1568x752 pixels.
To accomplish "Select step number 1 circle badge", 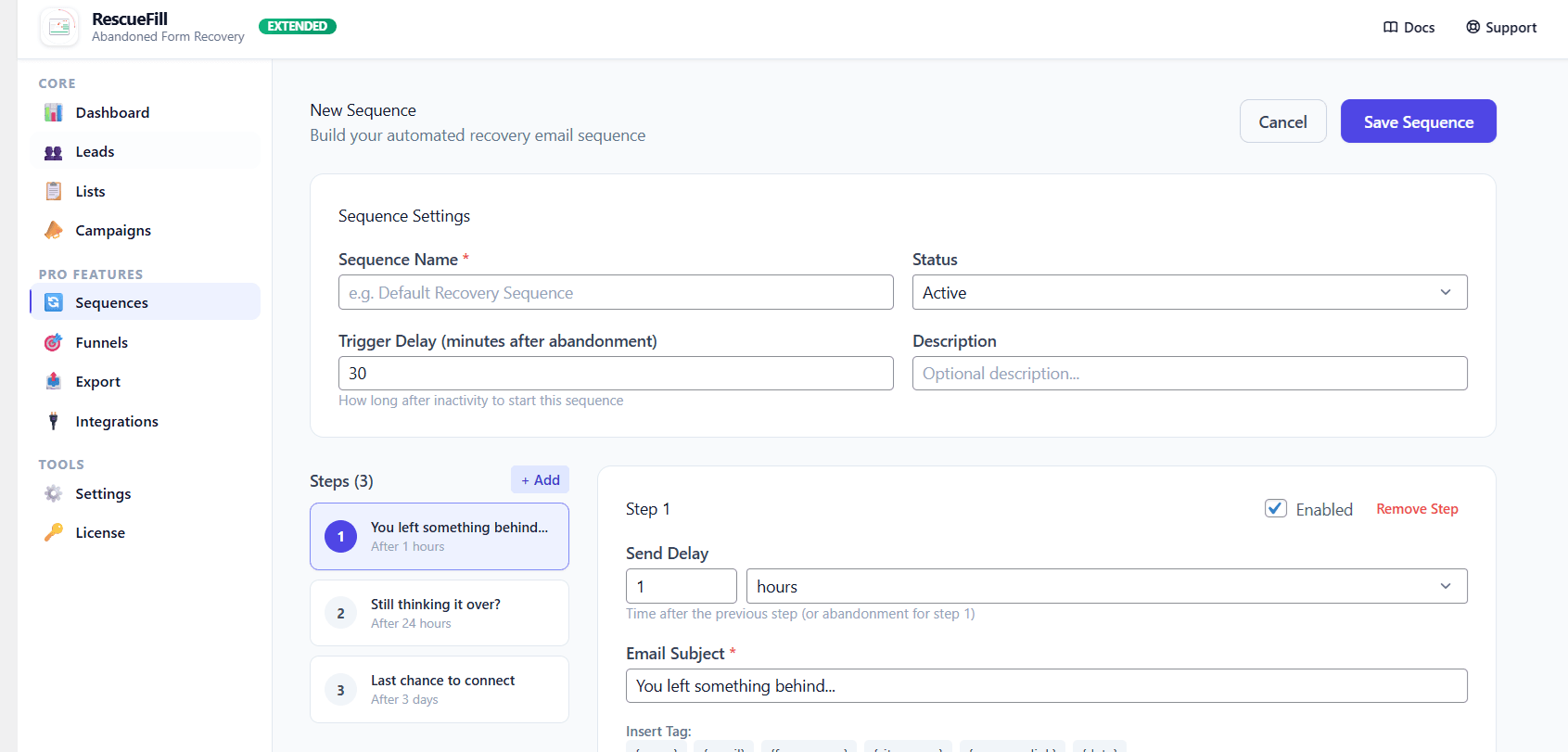I will 340,536.
